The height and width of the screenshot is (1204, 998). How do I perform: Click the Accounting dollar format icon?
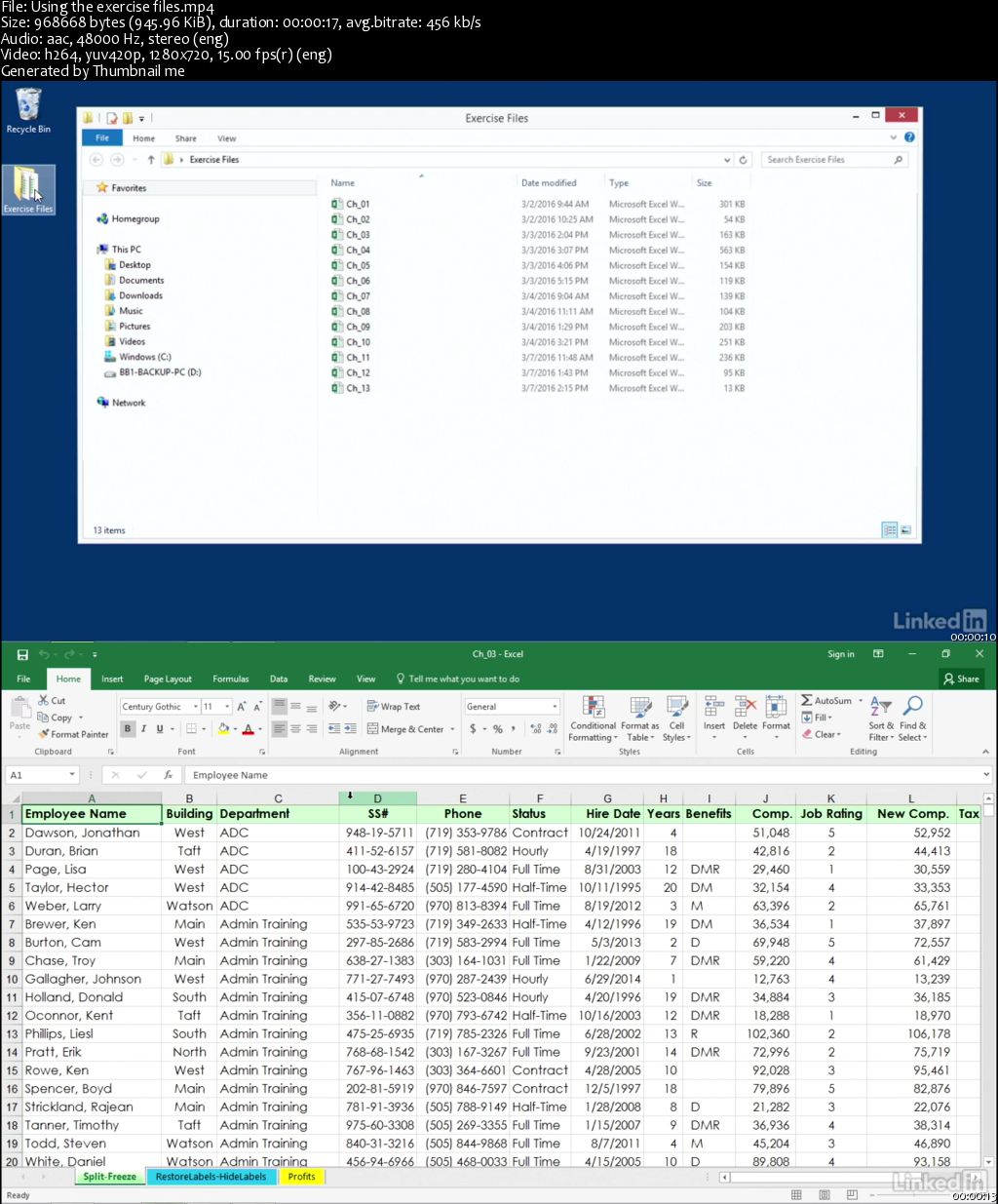click(x=473, y=728)
